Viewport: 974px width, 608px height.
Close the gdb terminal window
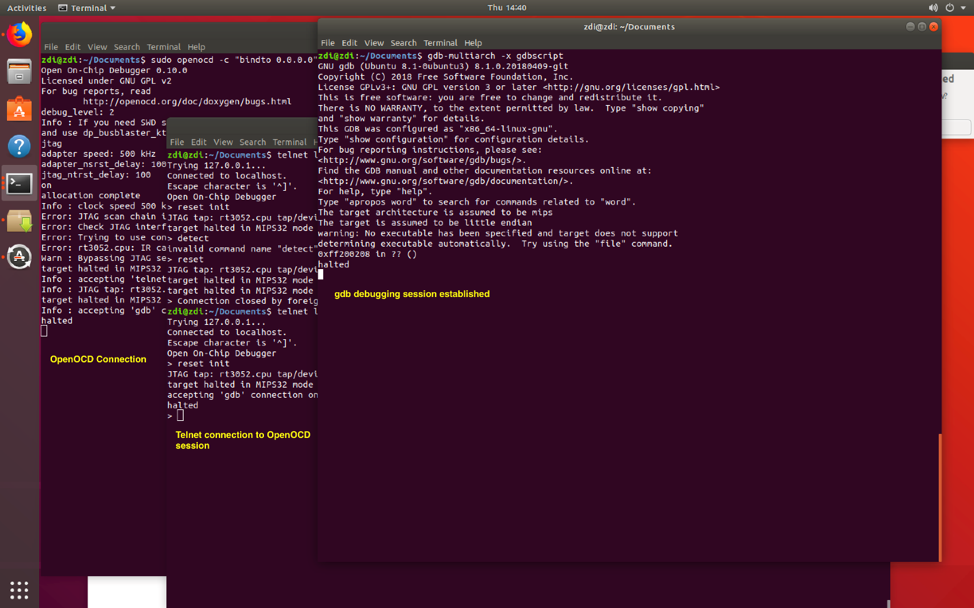pyautogui.click(x=934, y=27)
